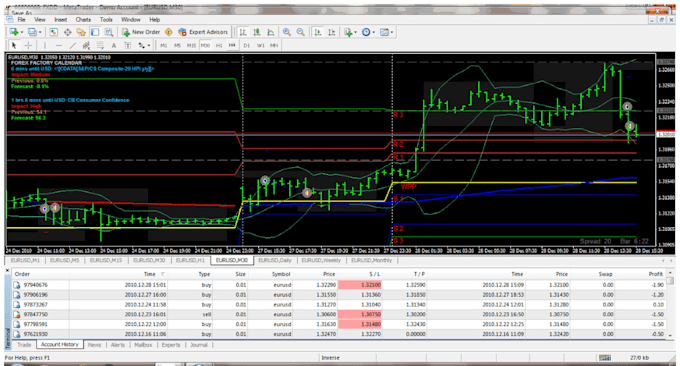Draw a vertical line tool
This screenshot has height=366, width=680.
[45, 45]
